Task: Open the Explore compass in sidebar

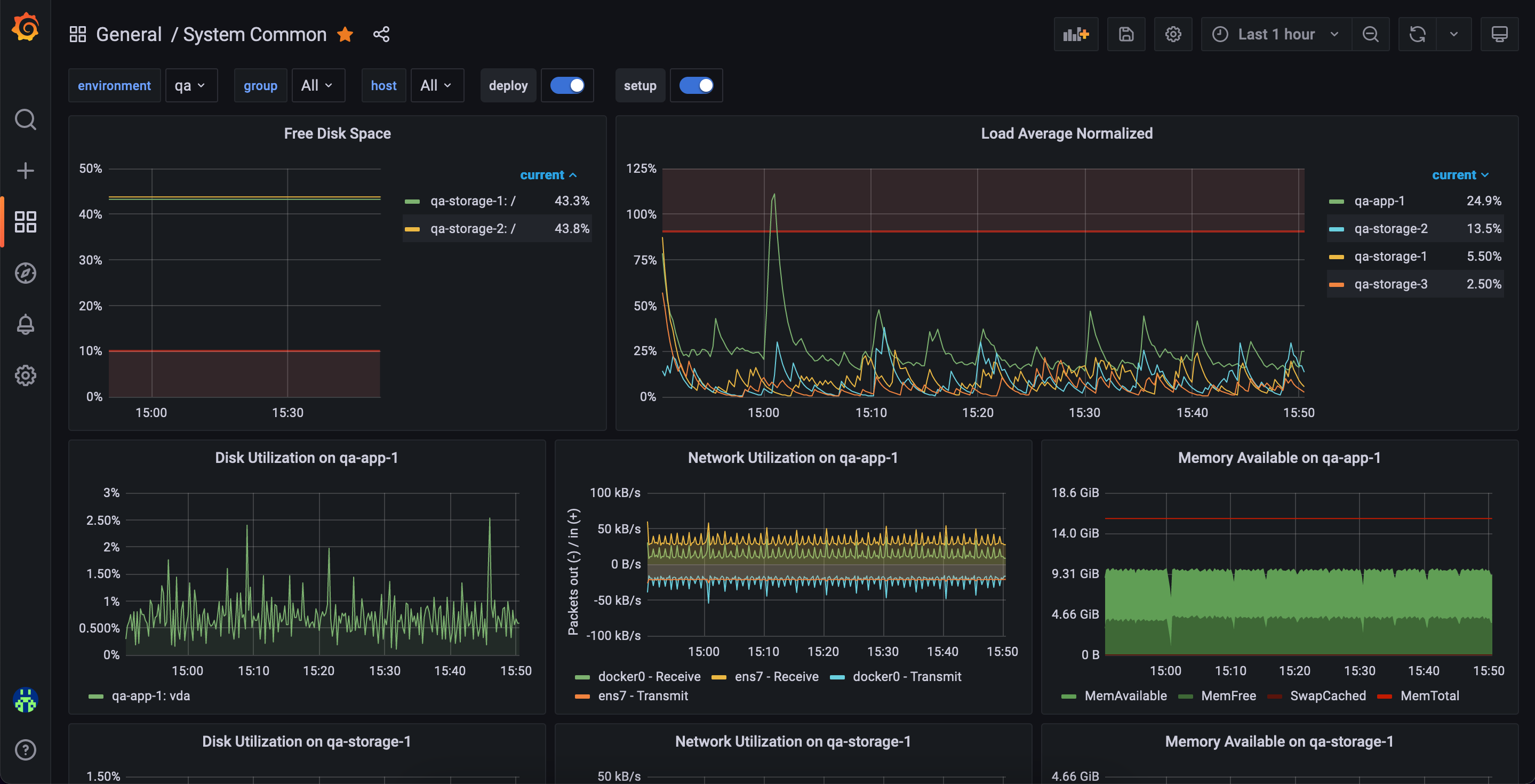Action: coord(26,273)
